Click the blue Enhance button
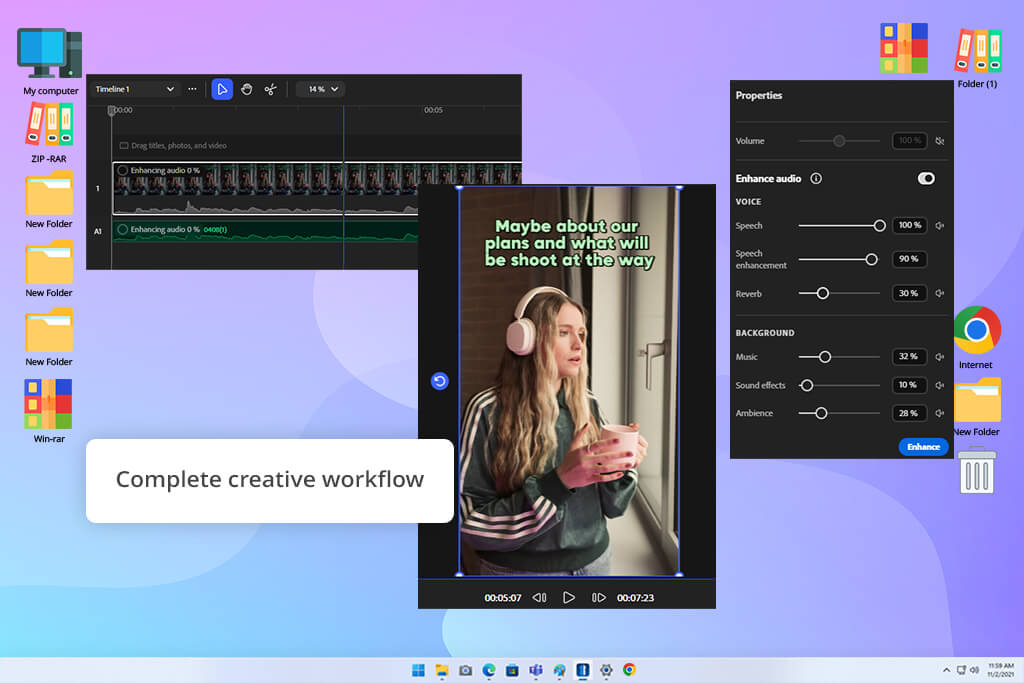 coord(923,447)
